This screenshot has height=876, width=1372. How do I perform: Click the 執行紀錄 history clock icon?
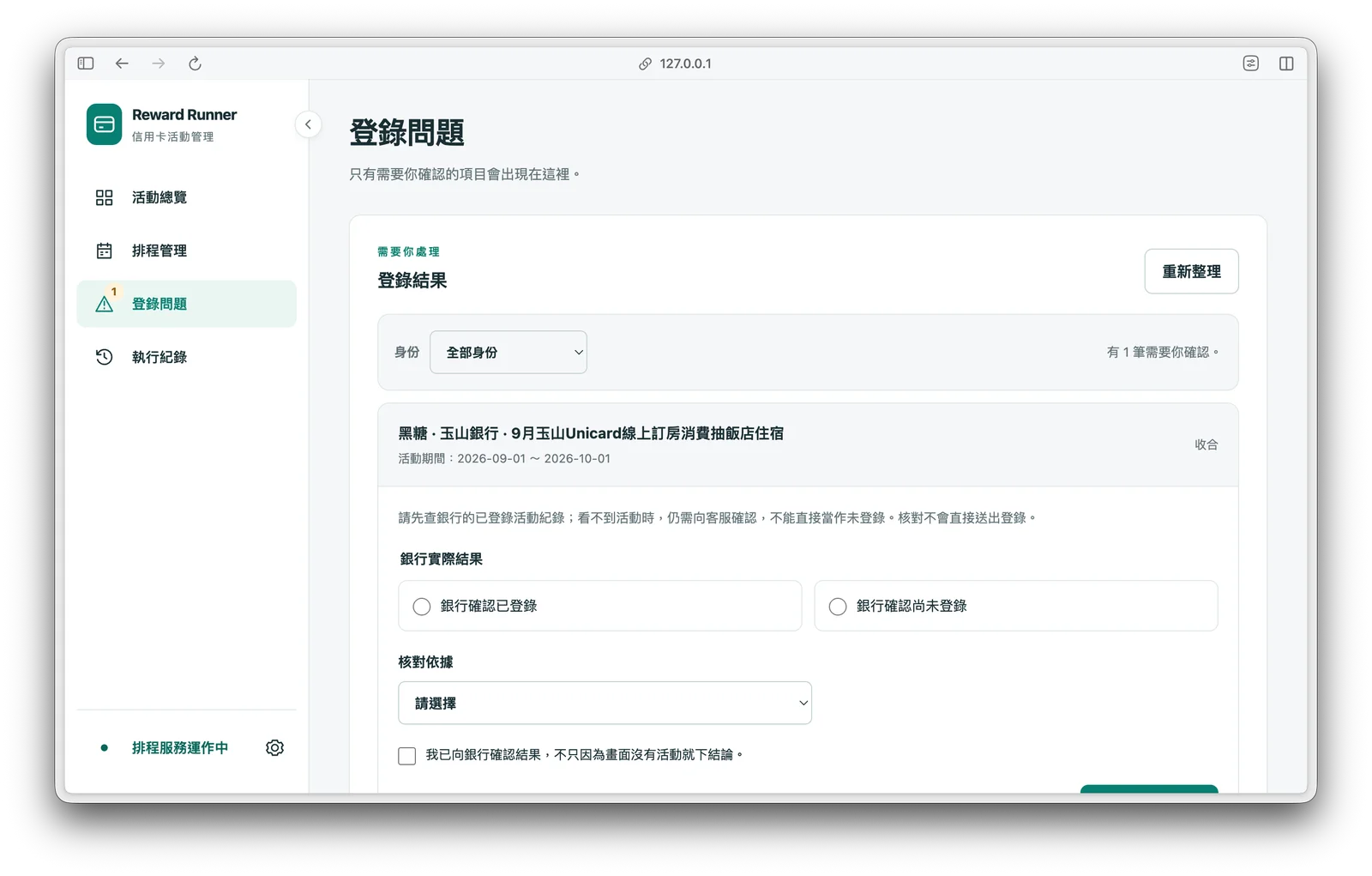pyautogui.click(x=105, y=357)
